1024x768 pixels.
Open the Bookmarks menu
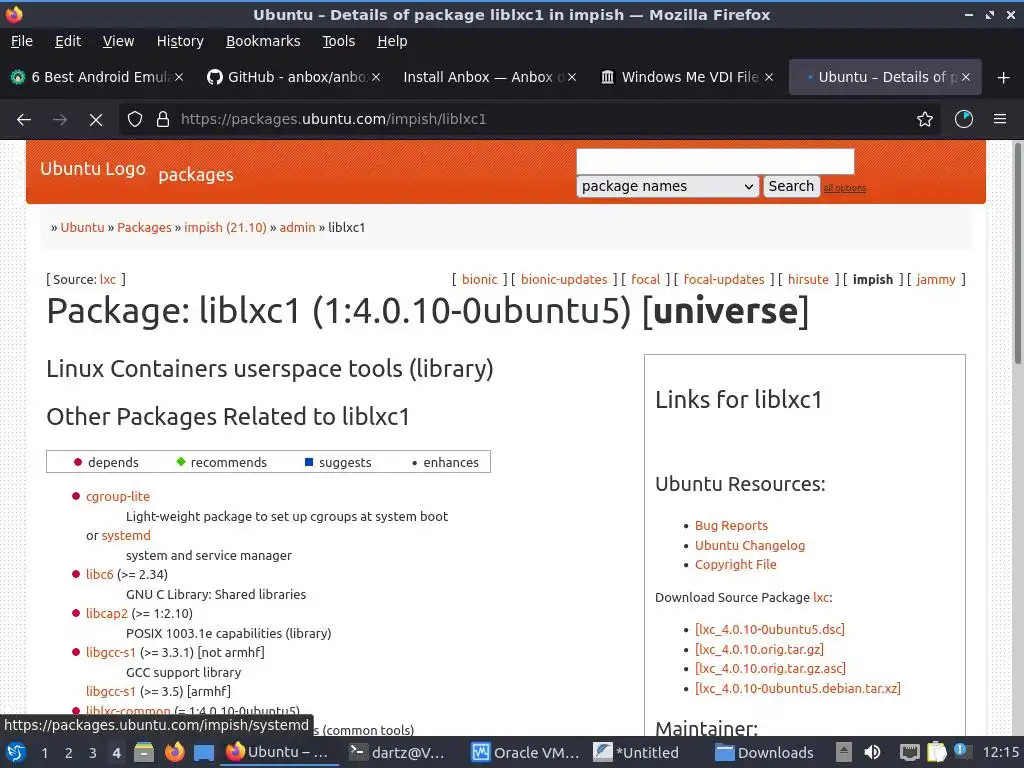point(263,41)
